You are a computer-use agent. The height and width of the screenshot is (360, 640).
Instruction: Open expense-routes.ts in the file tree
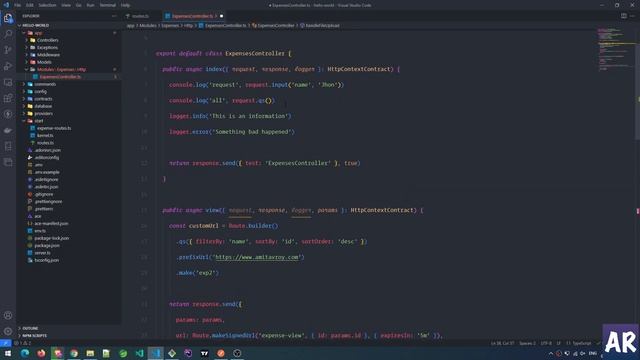pos(69,128)
